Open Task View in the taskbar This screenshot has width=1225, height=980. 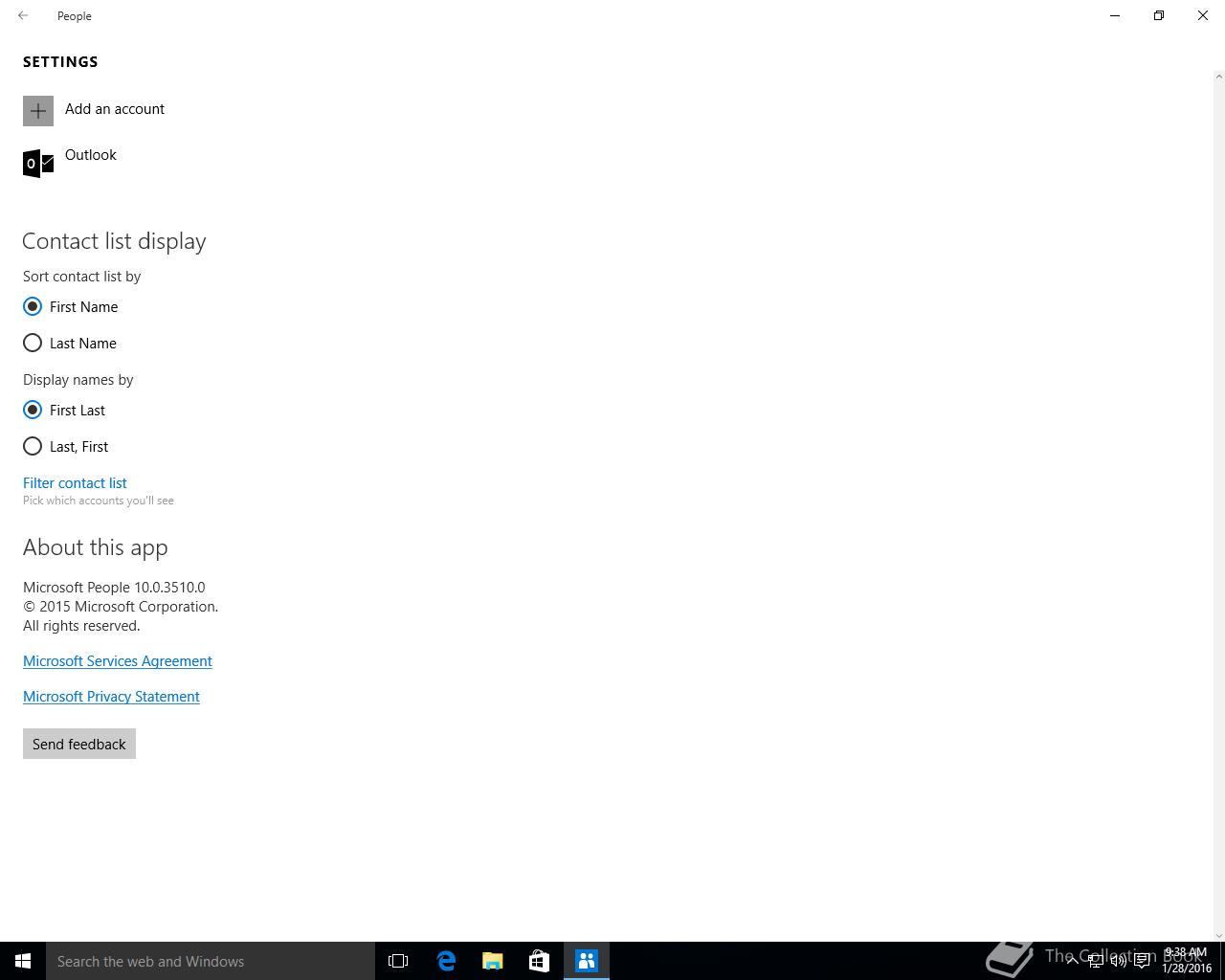pos(398,961)
